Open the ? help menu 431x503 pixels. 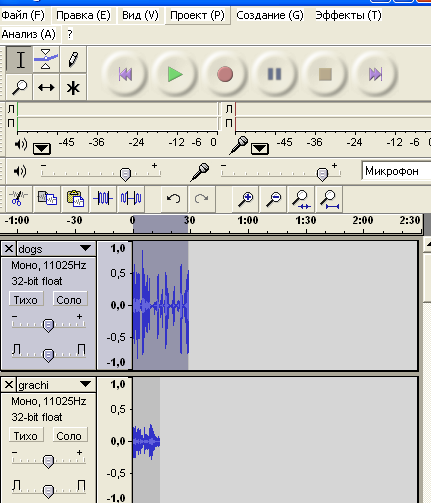69,34
